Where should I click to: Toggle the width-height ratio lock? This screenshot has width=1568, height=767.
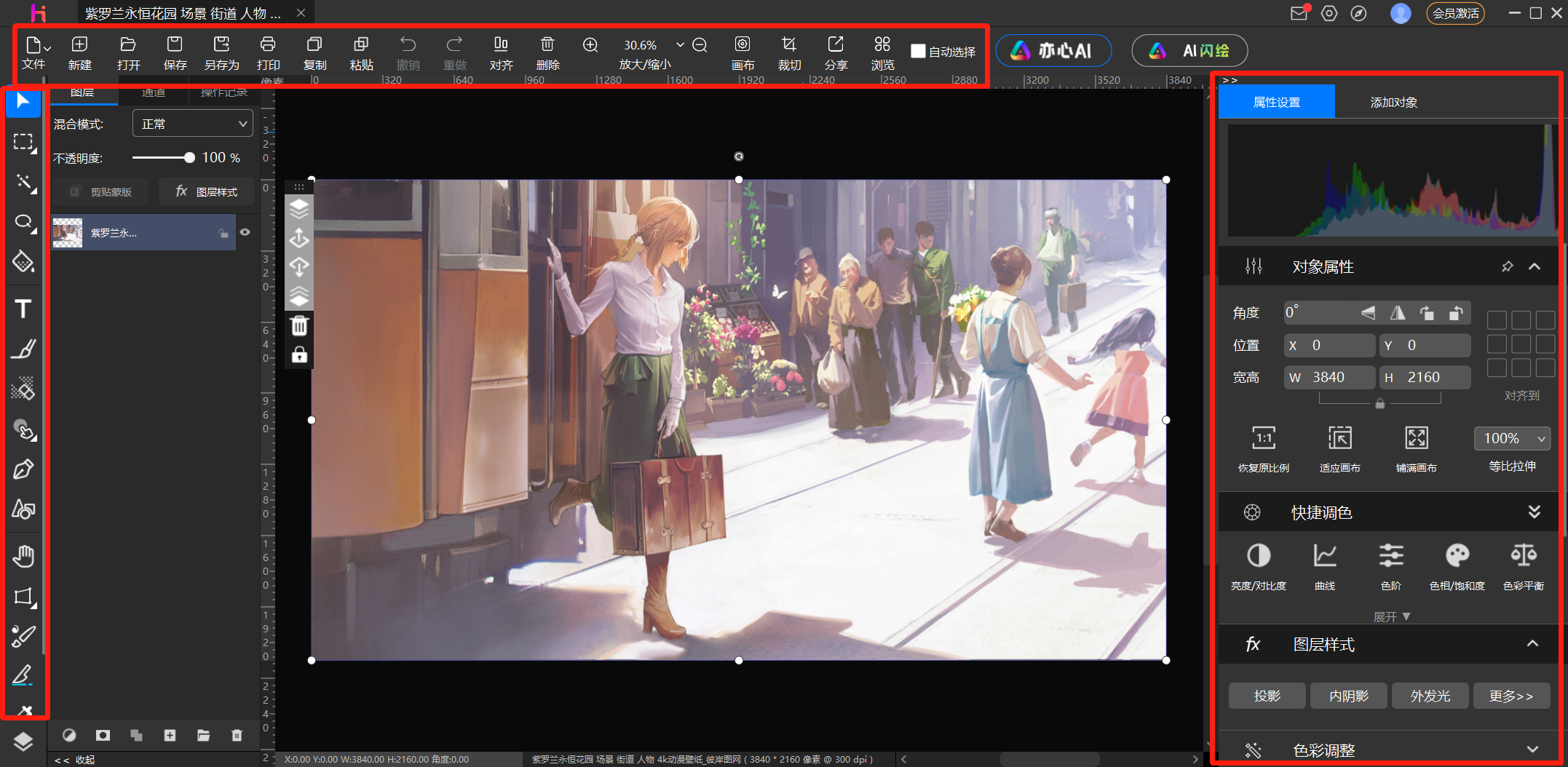(x=1379, y=403)
